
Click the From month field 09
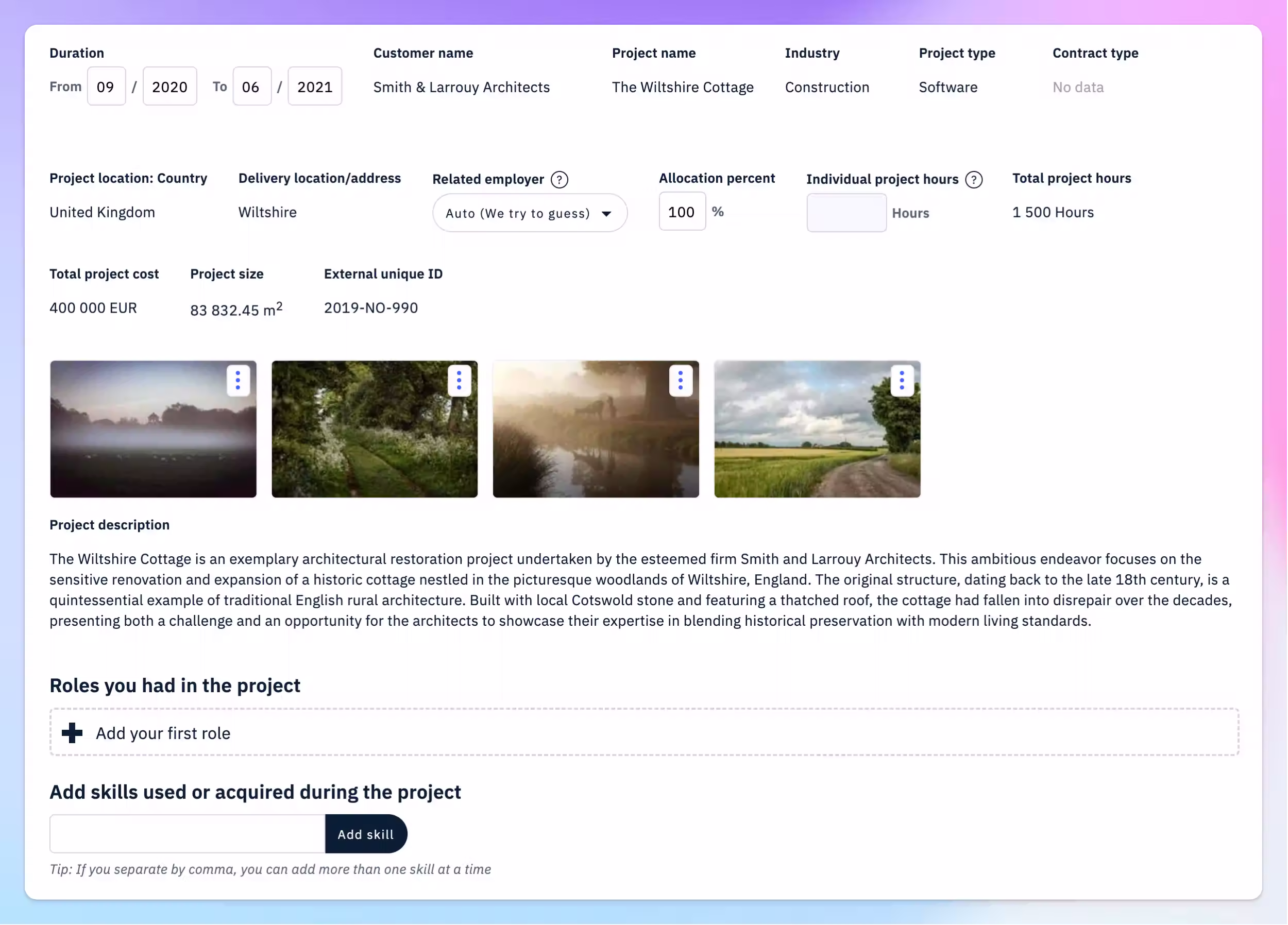point(106,87)
